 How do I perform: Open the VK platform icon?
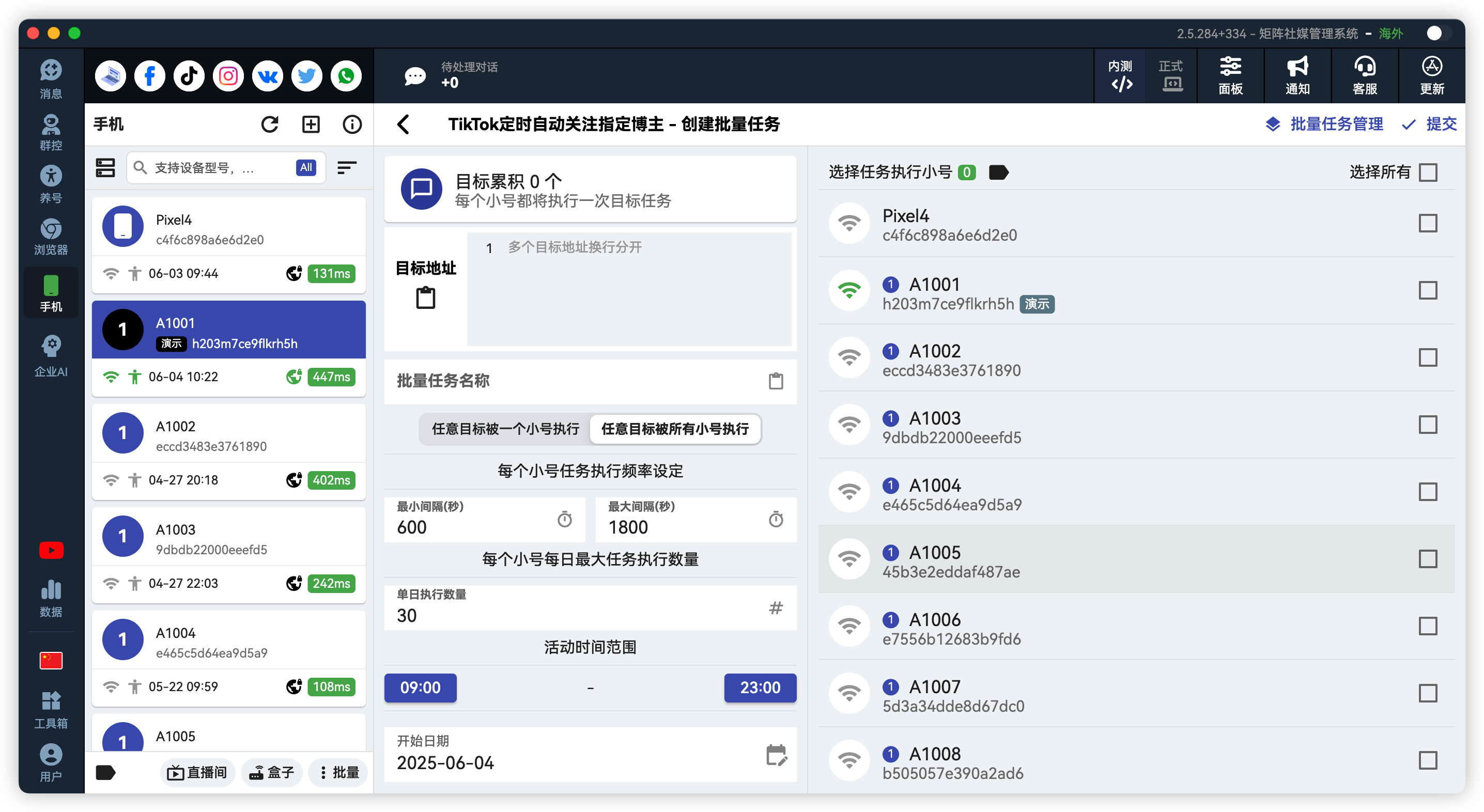coord(267,76)
